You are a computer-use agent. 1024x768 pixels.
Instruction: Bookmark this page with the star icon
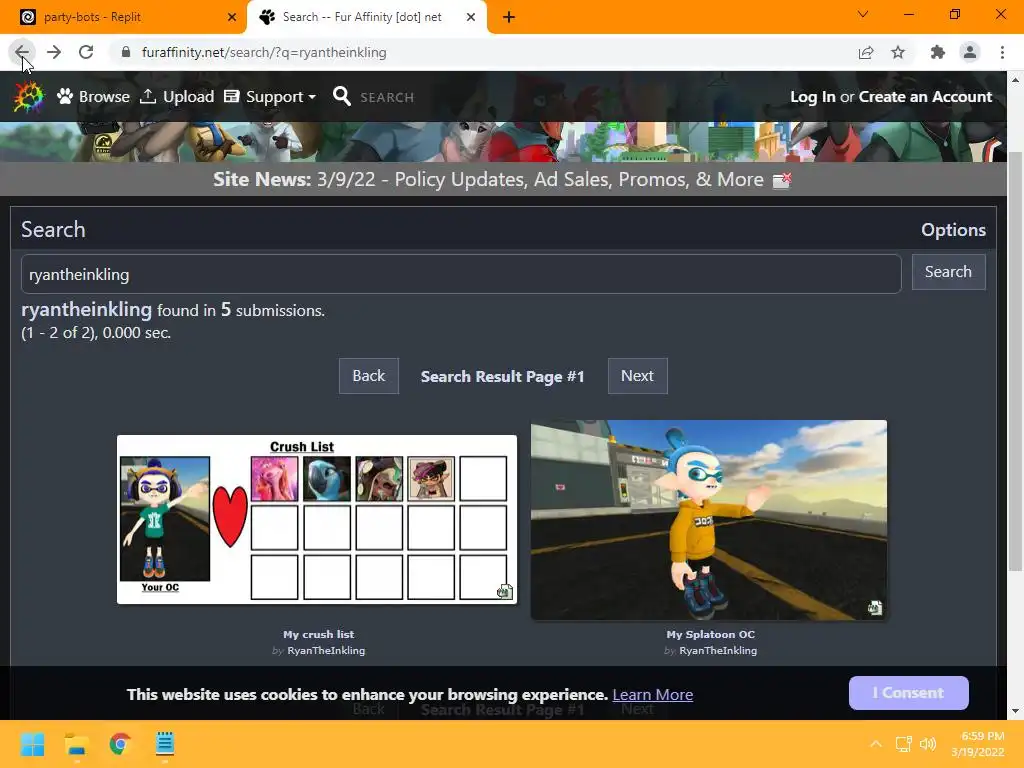coord(898,52)
